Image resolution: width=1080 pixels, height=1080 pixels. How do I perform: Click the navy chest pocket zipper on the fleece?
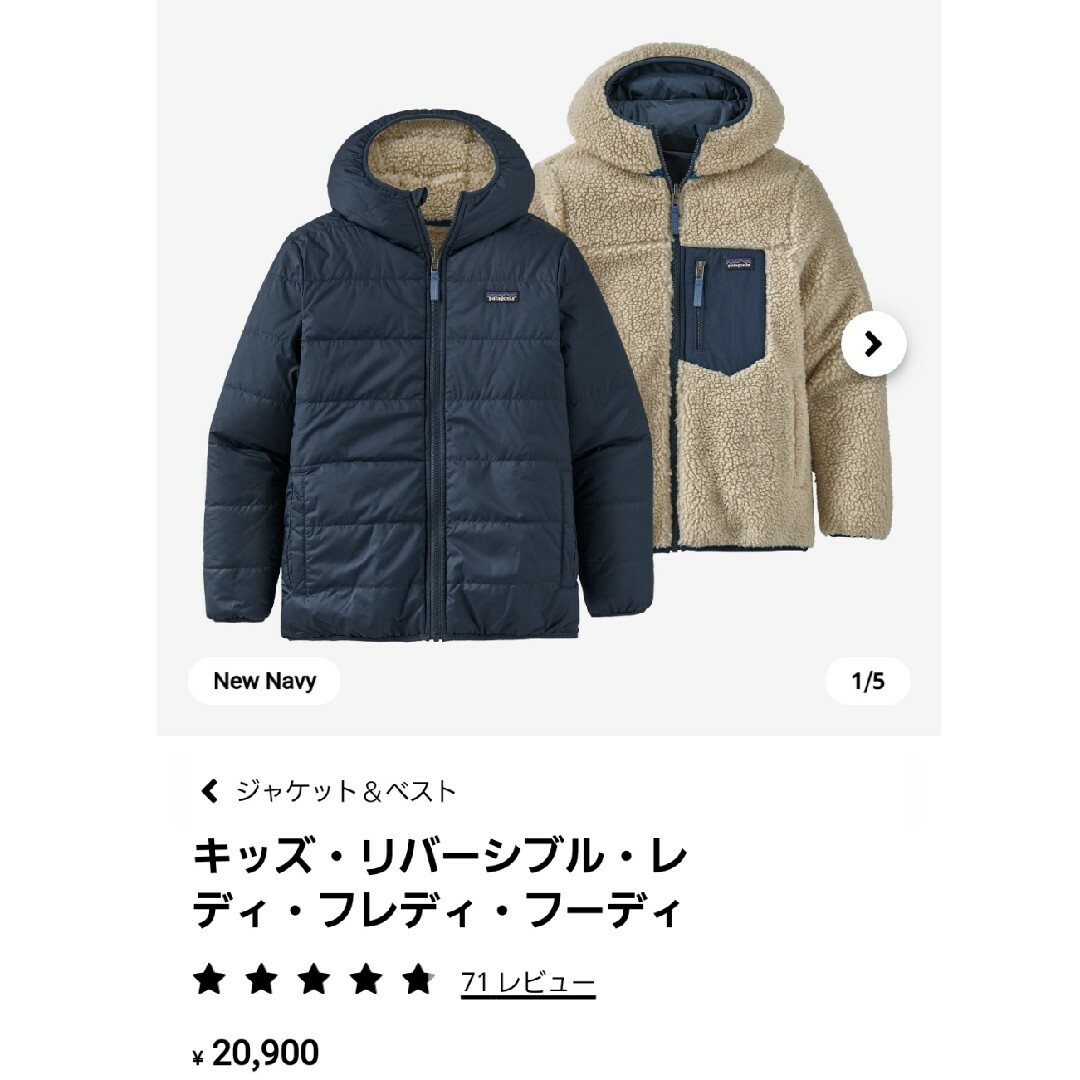pyautogui.click(x=700, y=304)
